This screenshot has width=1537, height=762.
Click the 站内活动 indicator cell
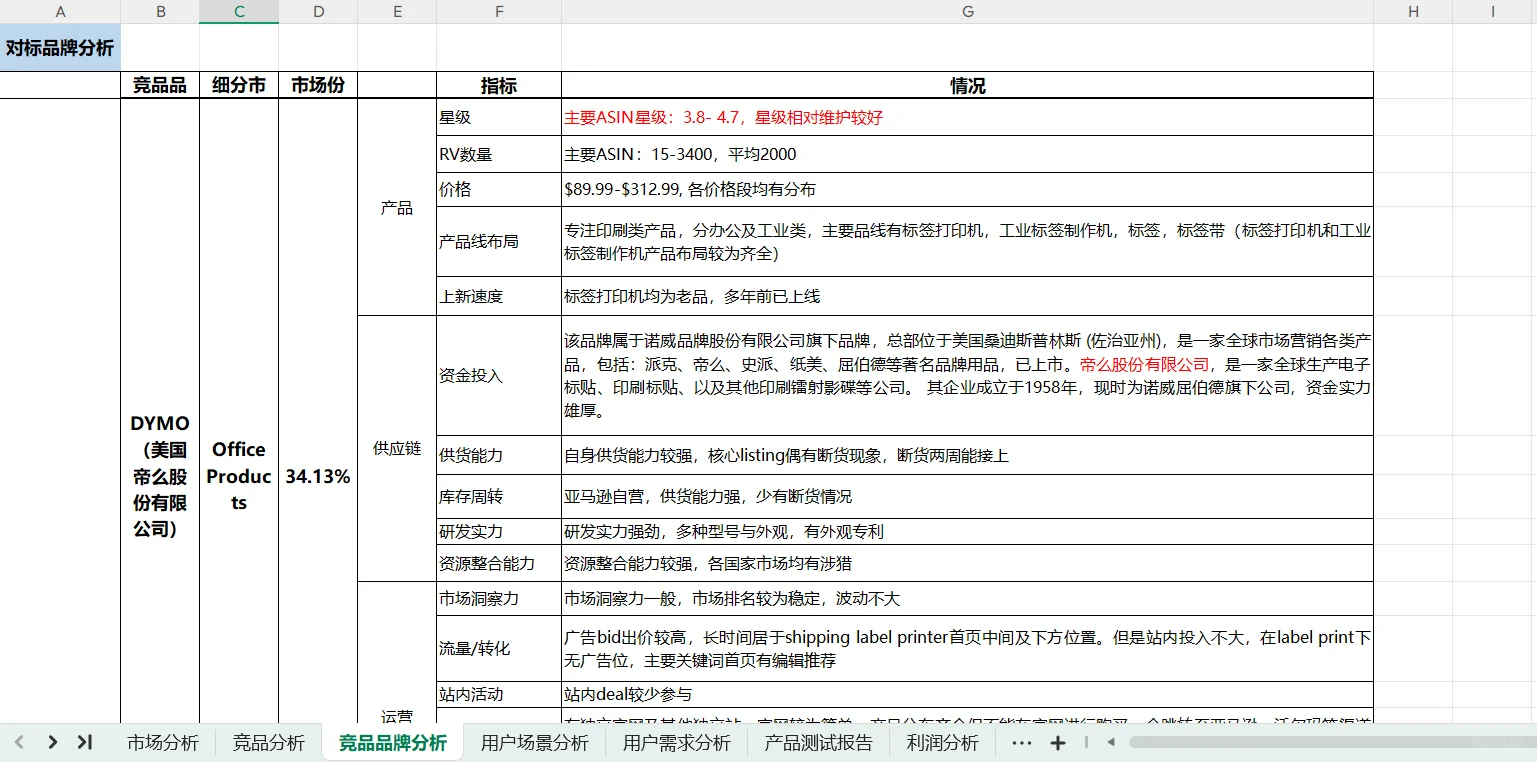pyautogui.click(x=499, y=694)
